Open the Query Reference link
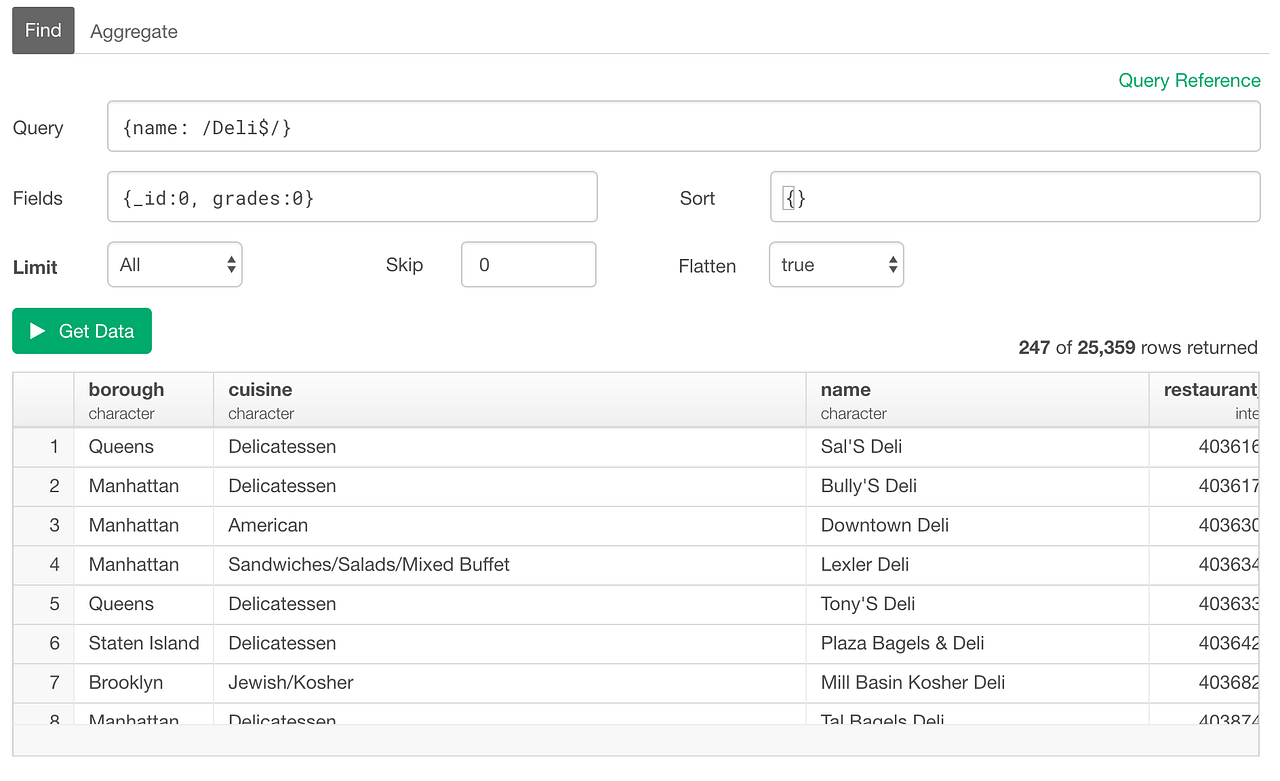 (x=1189, y=80)
